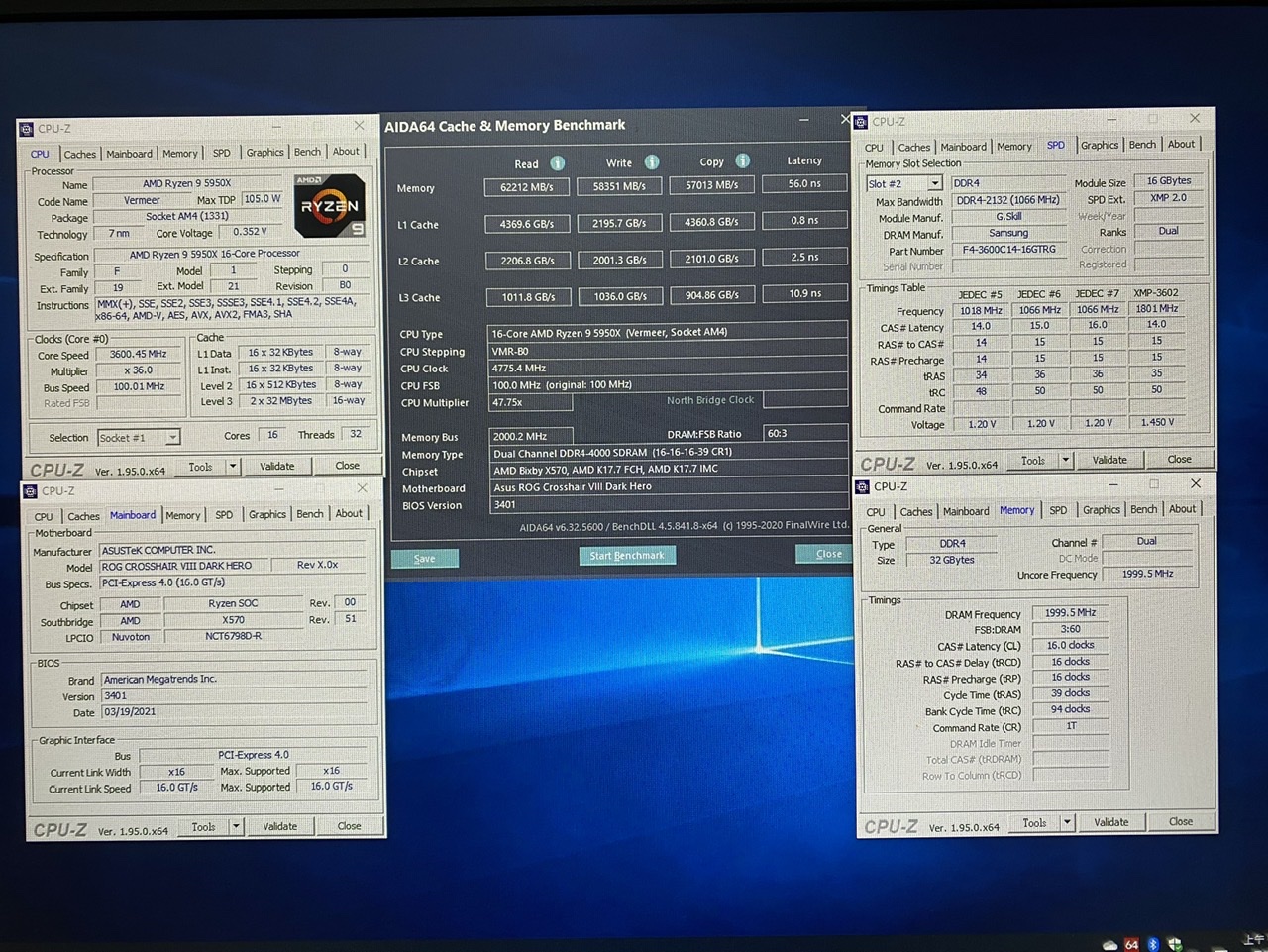Expand the Tools arrow in the CPU-Z Mainboard window
This screenshot has width=1268, height=952.
236,826
